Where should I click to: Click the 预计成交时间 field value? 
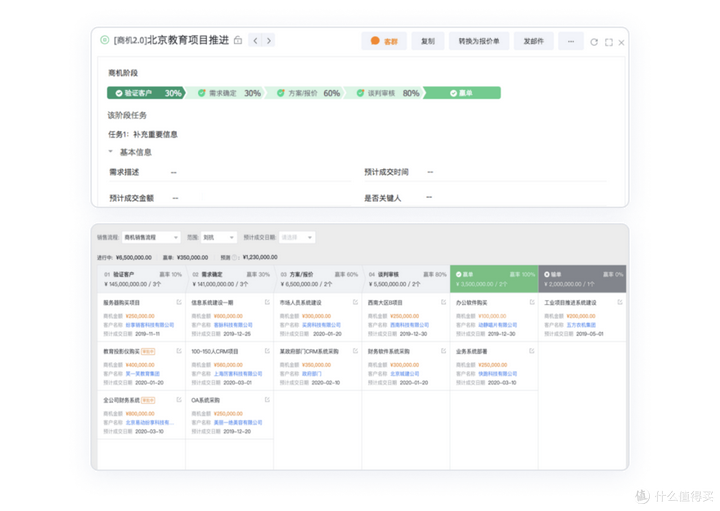[430, 172]
